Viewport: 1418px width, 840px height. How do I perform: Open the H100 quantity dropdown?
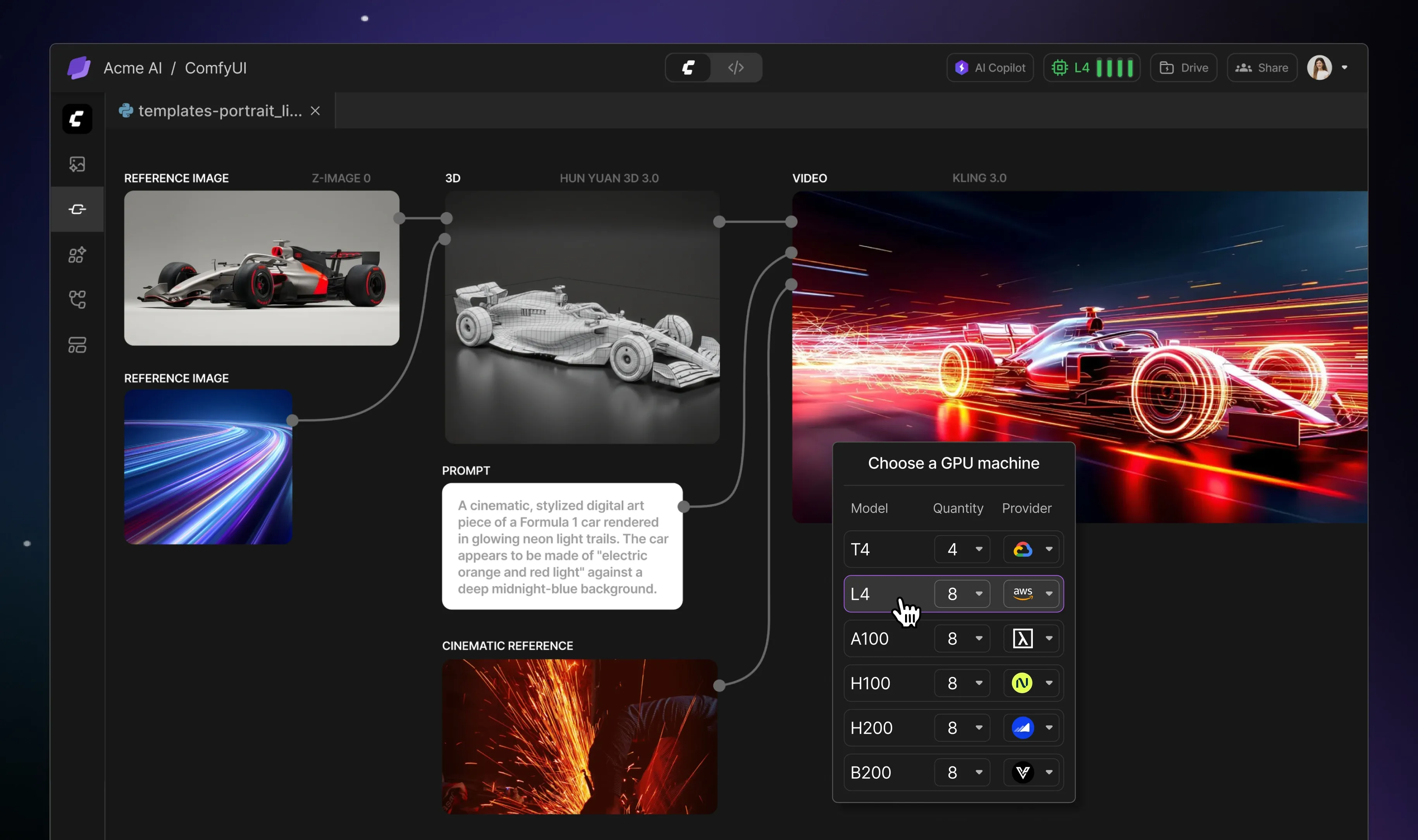coord(962,683)
